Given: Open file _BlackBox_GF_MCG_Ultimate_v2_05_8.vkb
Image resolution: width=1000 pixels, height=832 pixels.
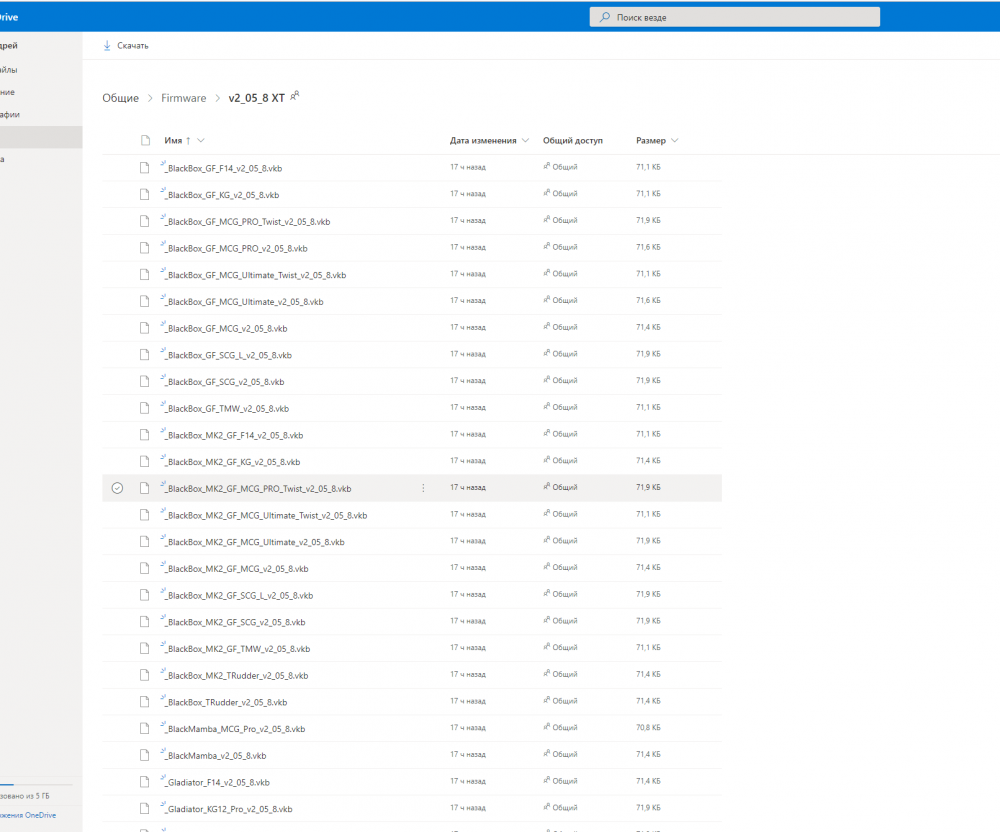Looking at the screenshot, I should click(x=244, y=302).
